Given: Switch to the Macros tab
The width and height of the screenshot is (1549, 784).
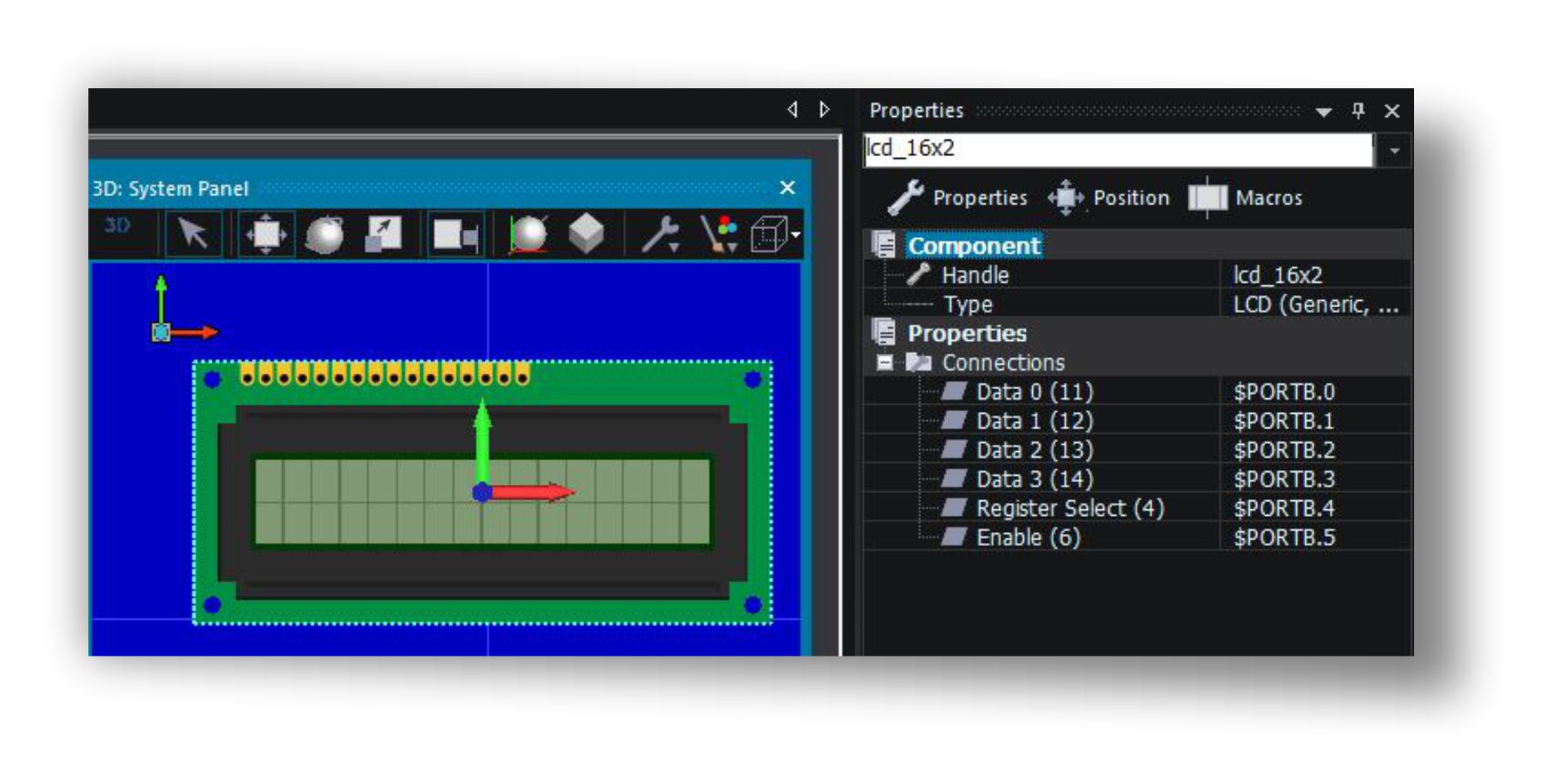Looking at the screenshot, I should 1246,198.
